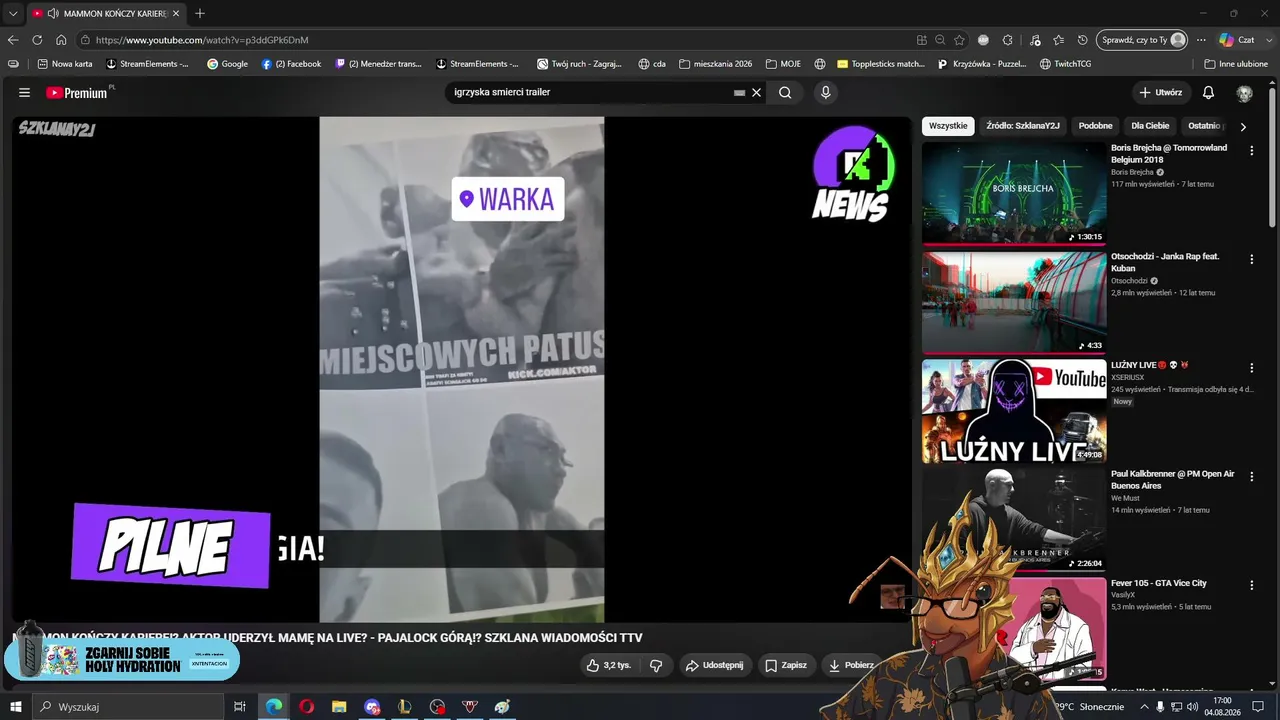Open favorites list icon
This screenshot has width=1280, height=720.
[1059, 40]
